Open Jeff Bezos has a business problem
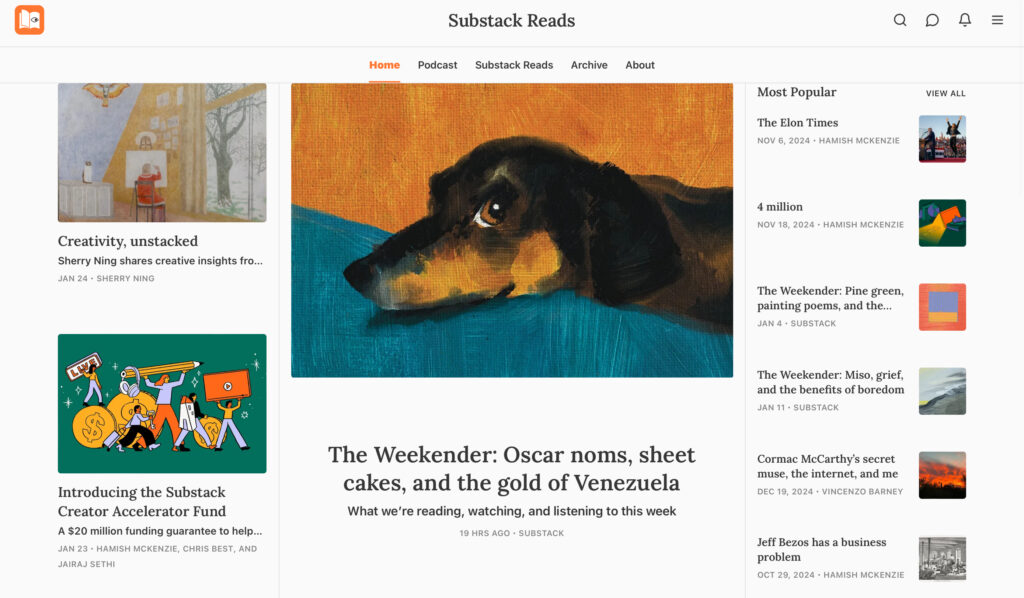1024x598 pixels. (x=822, y=550)
